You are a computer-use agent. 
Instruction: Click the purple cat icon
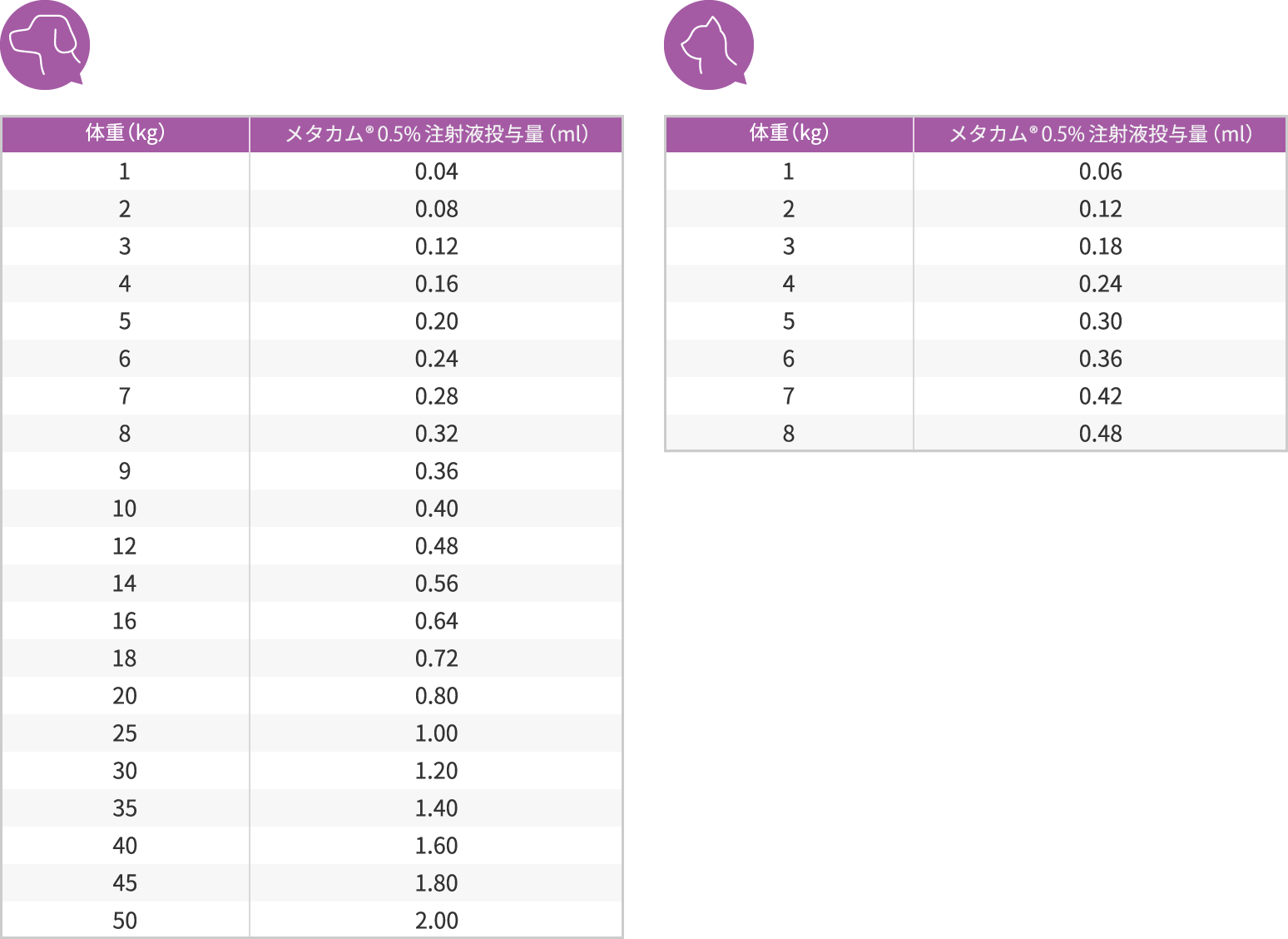[708, 45]
